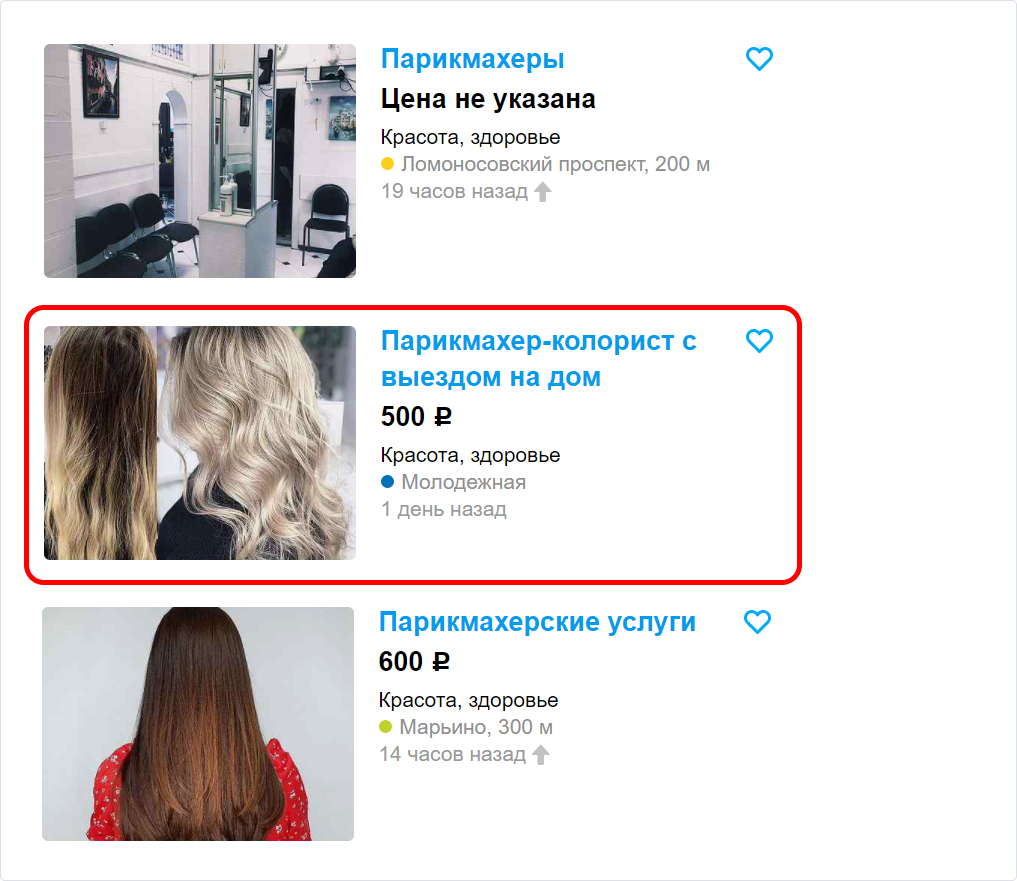Screen dimensions: 1017x881
Task: Click the green metro dot near Марьино
Action: 385,727
